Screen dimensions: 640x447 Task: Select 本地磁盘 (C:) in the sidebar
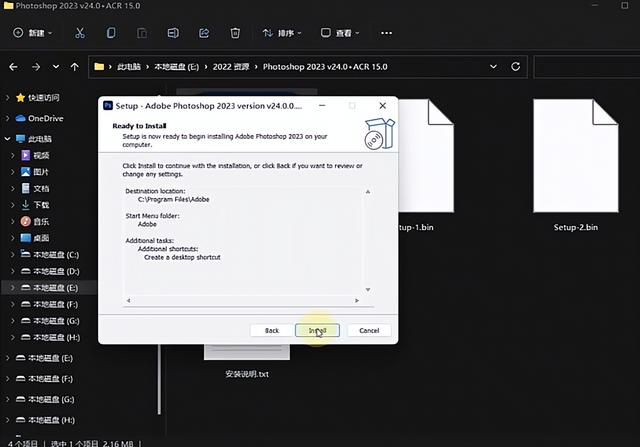point(56,255)
